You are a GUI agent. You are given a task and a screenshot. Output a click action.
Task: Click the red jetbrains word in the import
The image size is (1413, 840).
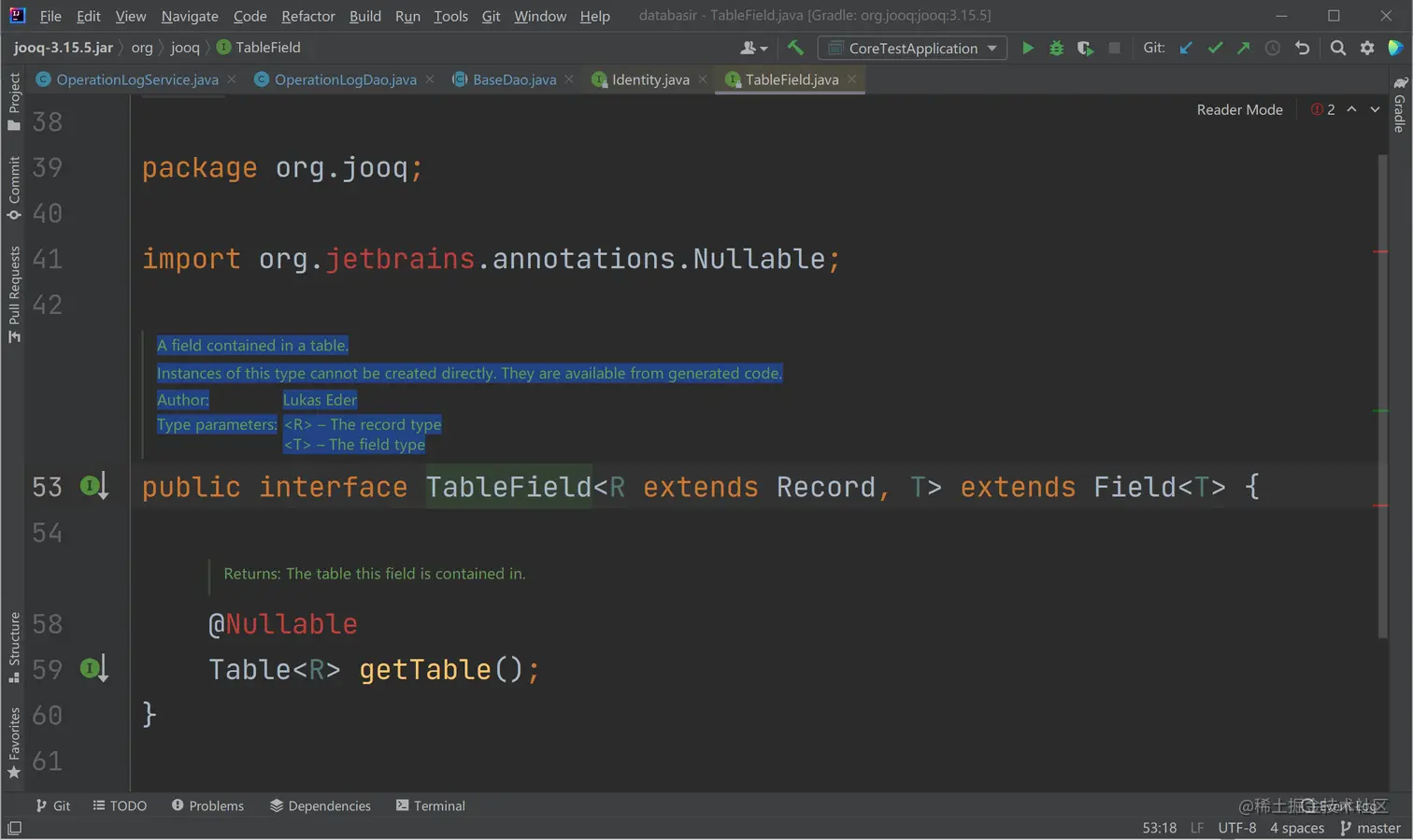[400, 258]
